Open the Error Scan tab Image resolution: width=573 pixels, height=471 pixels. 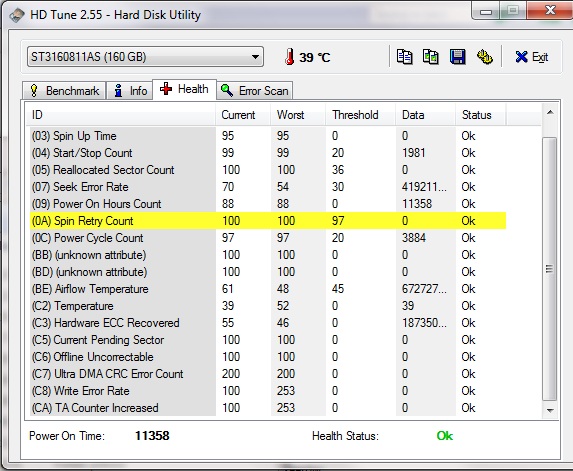click(255, 91)
